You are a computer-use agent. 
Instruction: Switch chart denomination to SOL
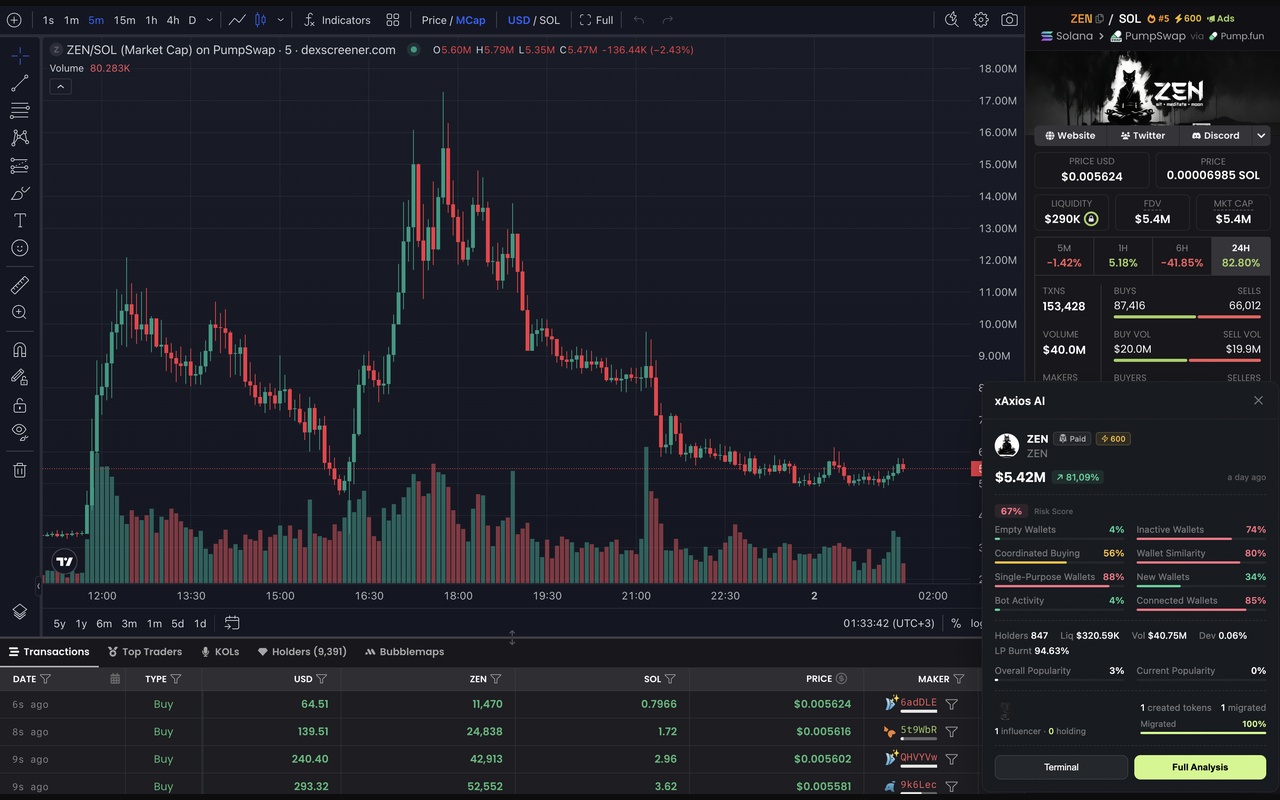tap(550, 20)
